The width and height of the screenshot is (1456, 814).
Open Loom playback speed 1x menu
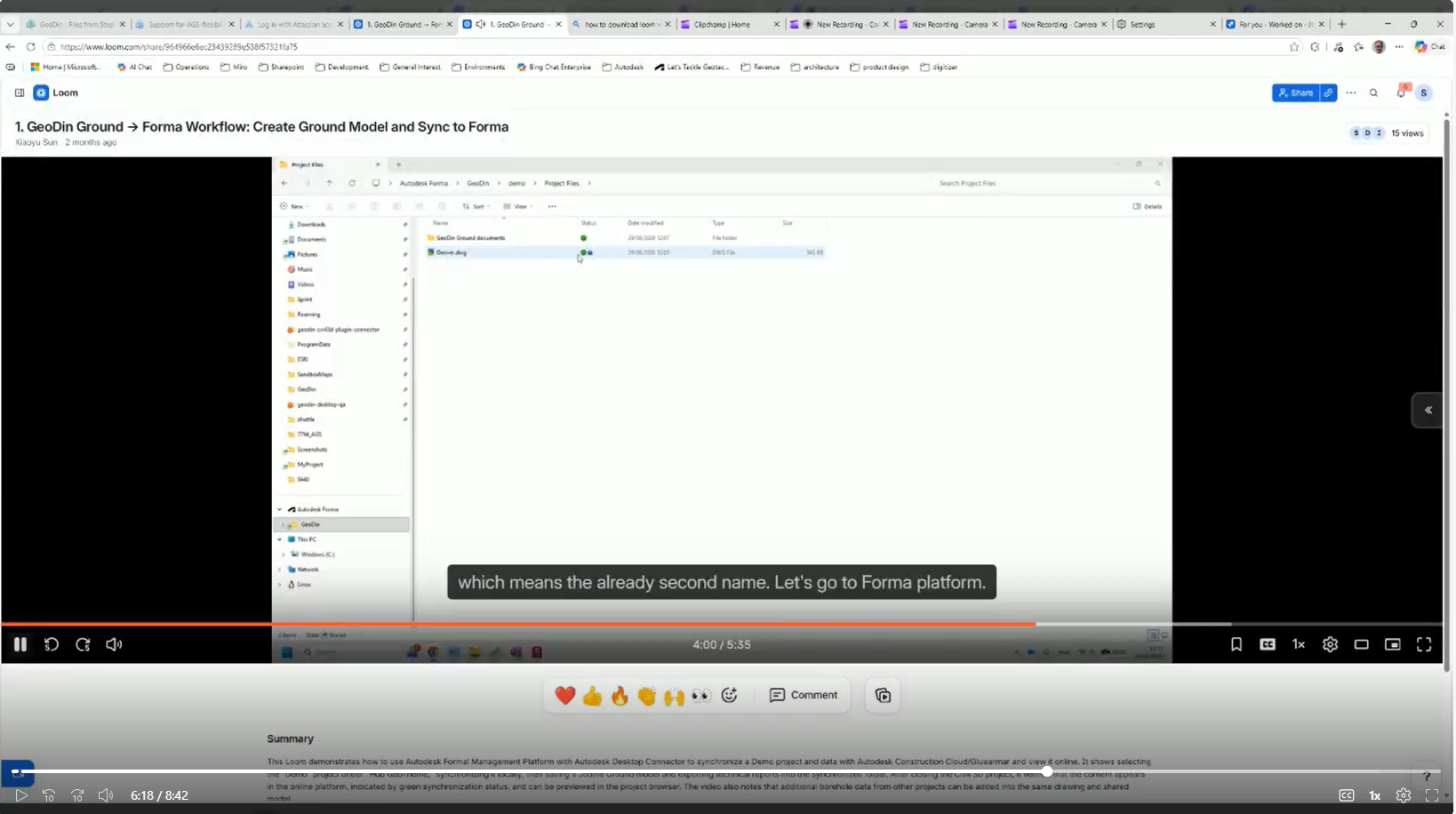tap(1299, 644)
